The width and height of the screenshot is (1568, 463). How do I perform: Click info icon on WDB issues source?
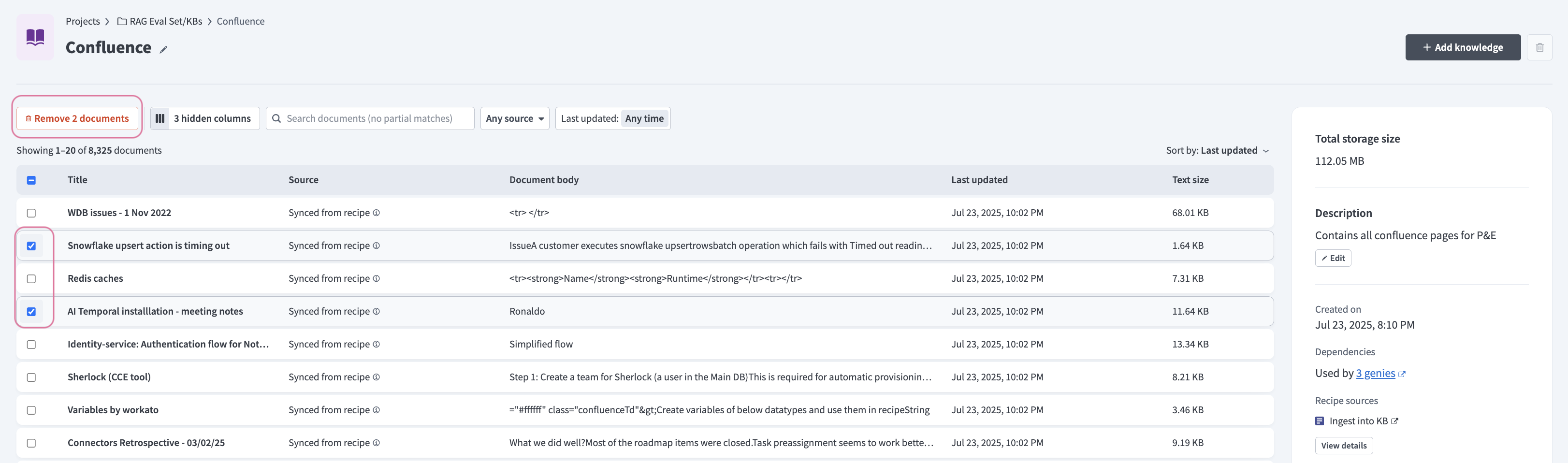click(376, 213)
